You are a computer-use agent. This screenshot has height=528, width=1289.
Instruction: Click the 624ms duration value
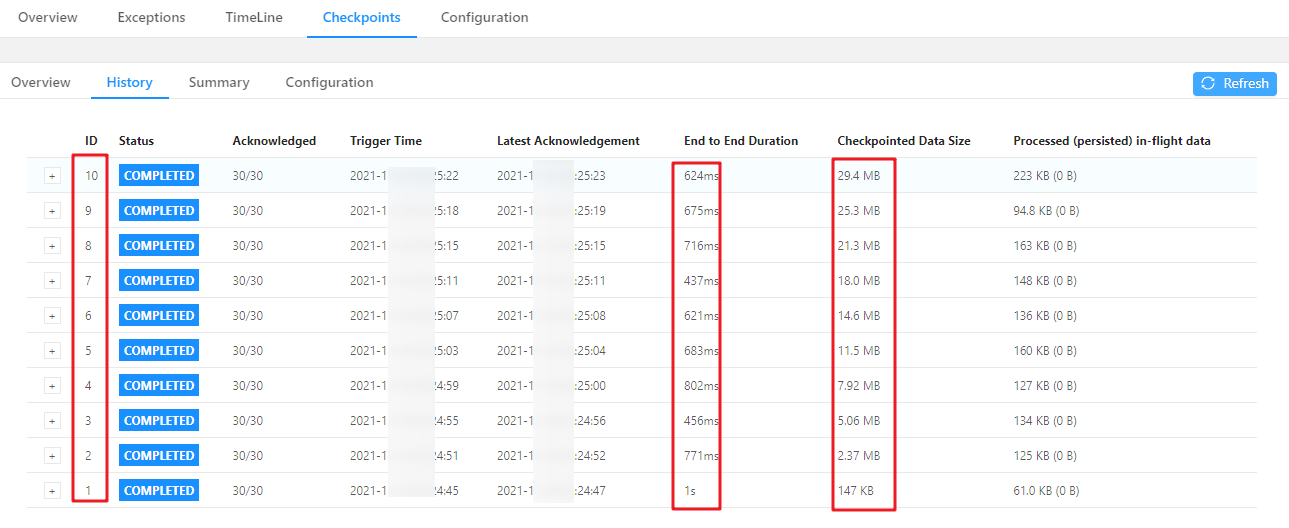pyautogui.click(x=701, y=176)
